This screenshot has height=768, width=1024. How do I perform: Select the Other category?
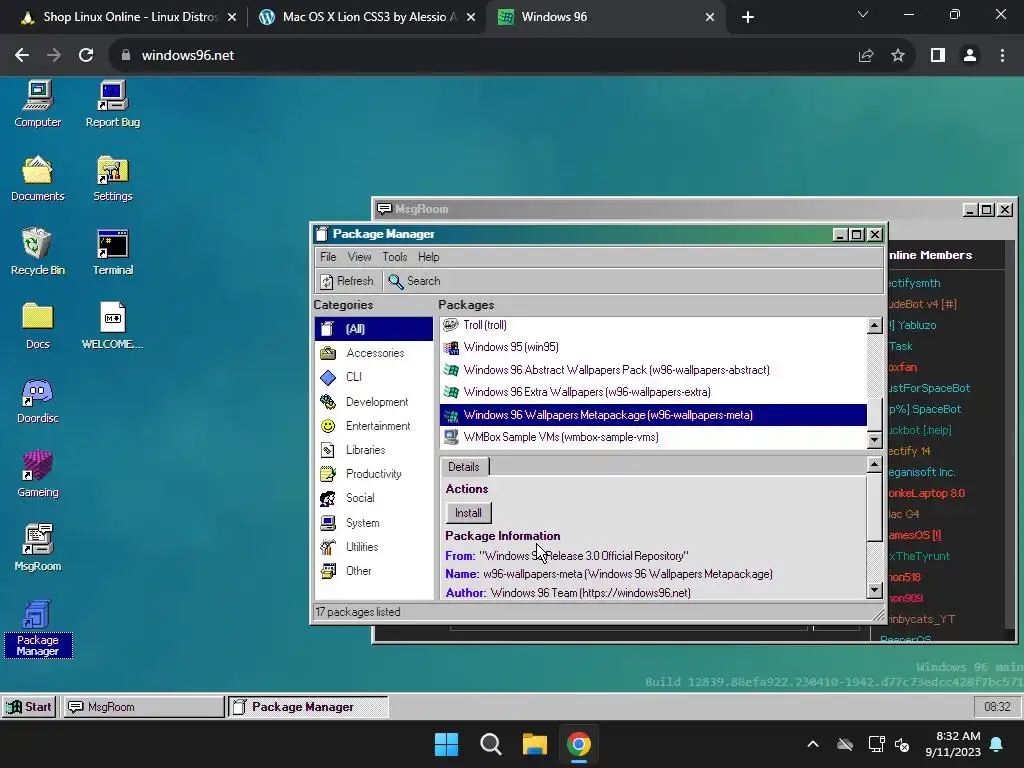374,571
